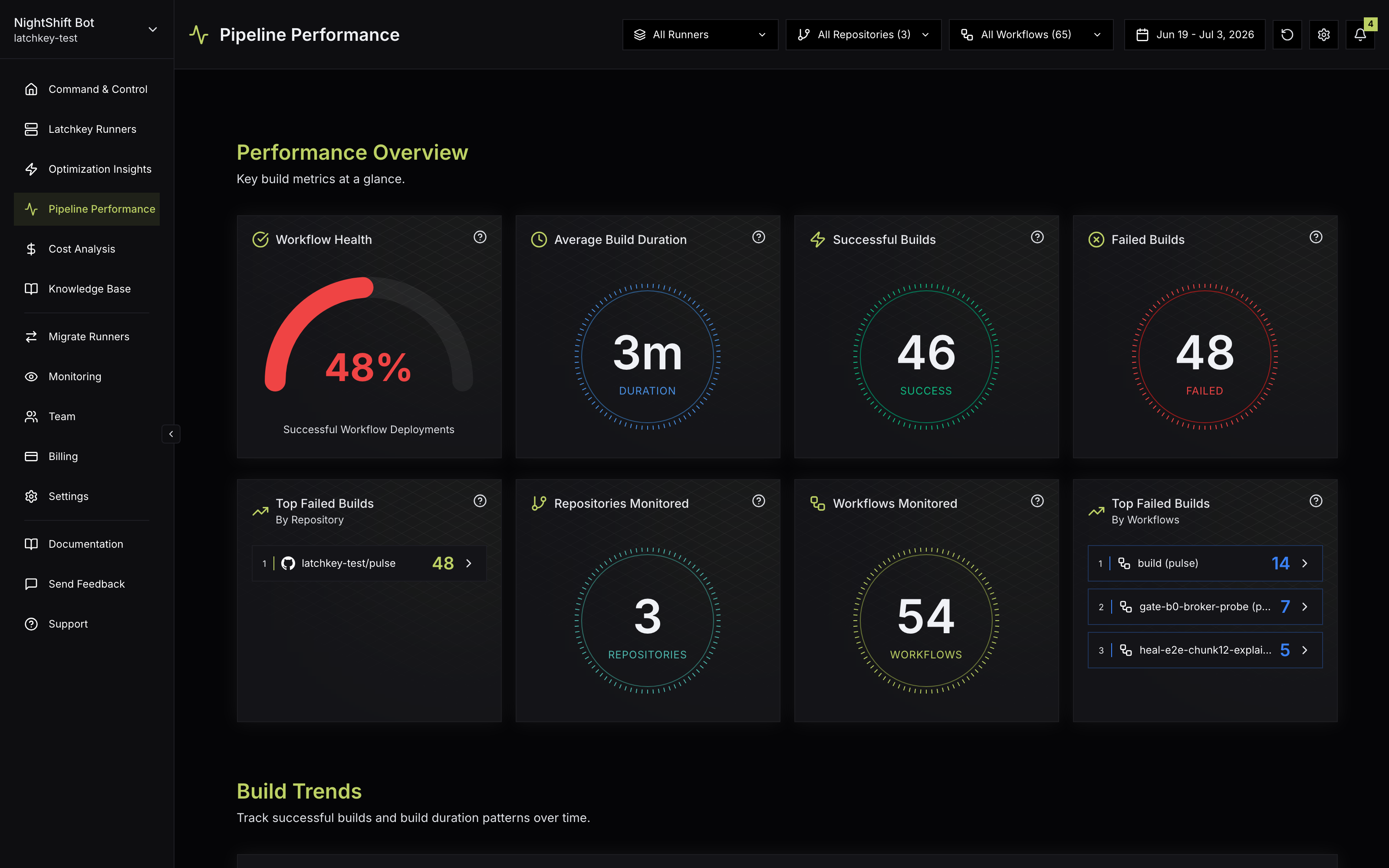Screen dimensions: 1389x868
Task: Click Send Feedback
Action: [87, 584]
